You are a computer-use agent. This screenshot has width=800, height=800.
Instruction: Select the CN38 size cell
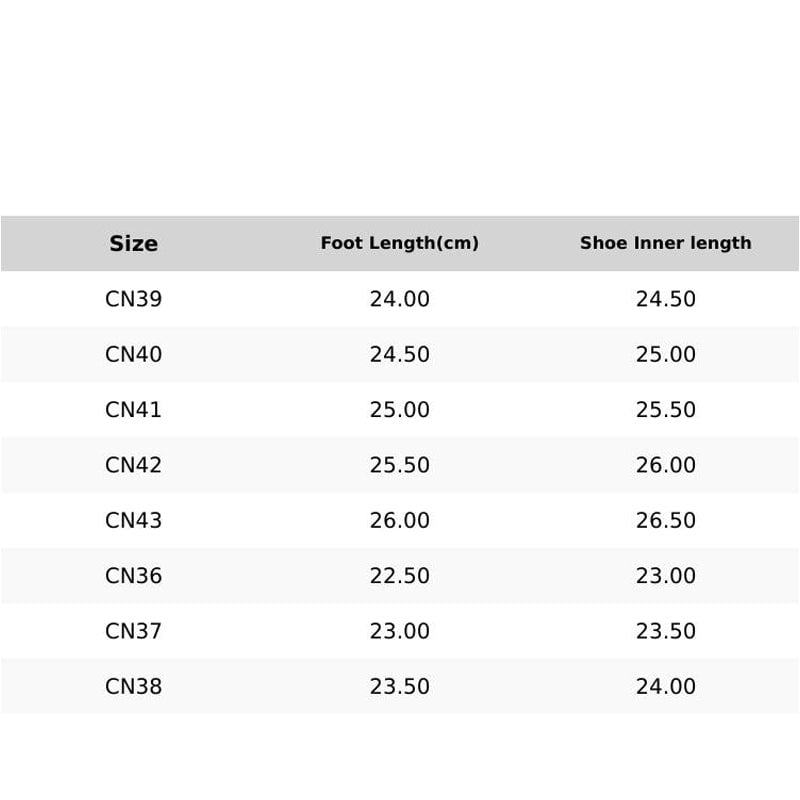[134, 686]
